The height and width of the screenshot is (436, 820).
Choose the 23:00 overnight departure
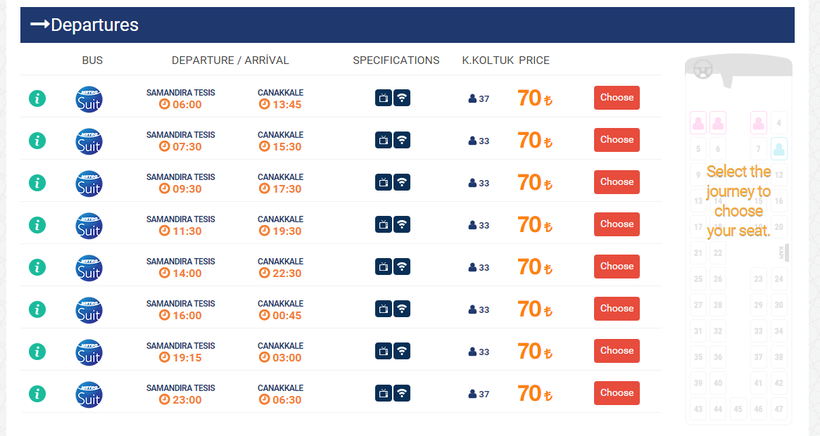[616, 393]
